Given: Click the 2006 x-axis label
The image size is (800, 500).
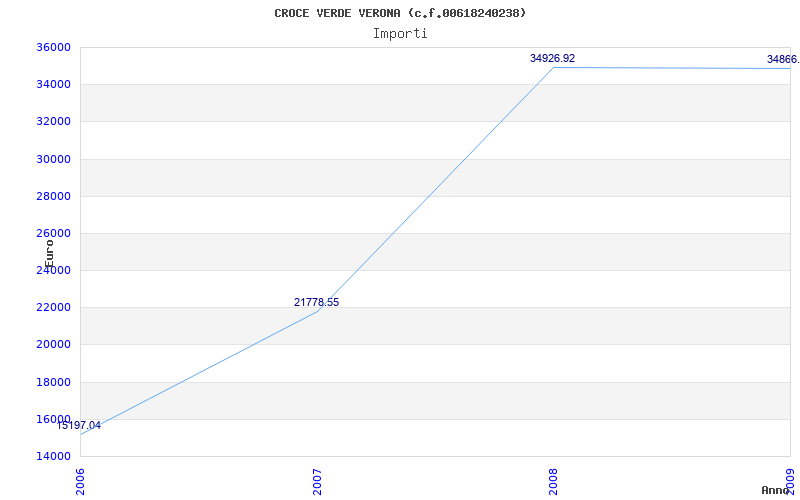Looking at the screenshot, I should tap(80, 482).
